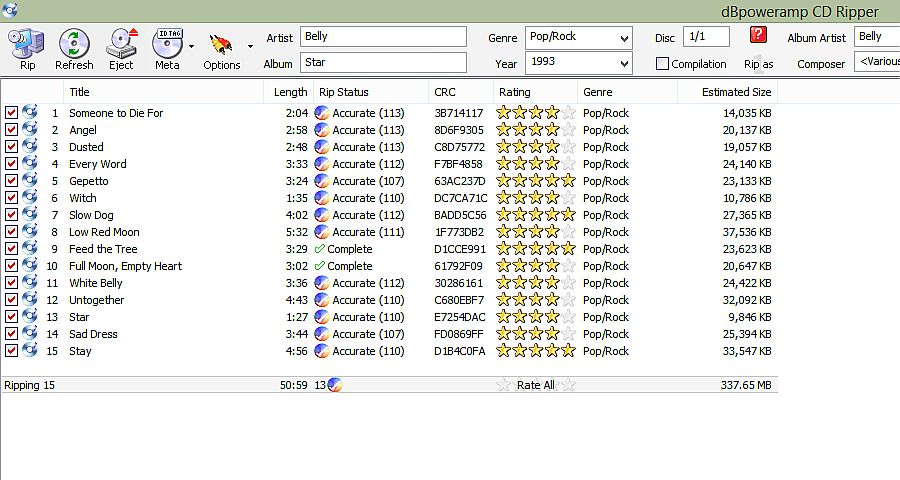This screenshot has width=900, height=480.
Task: Click Rate All in footer row
Action: [x=536, y=385]
